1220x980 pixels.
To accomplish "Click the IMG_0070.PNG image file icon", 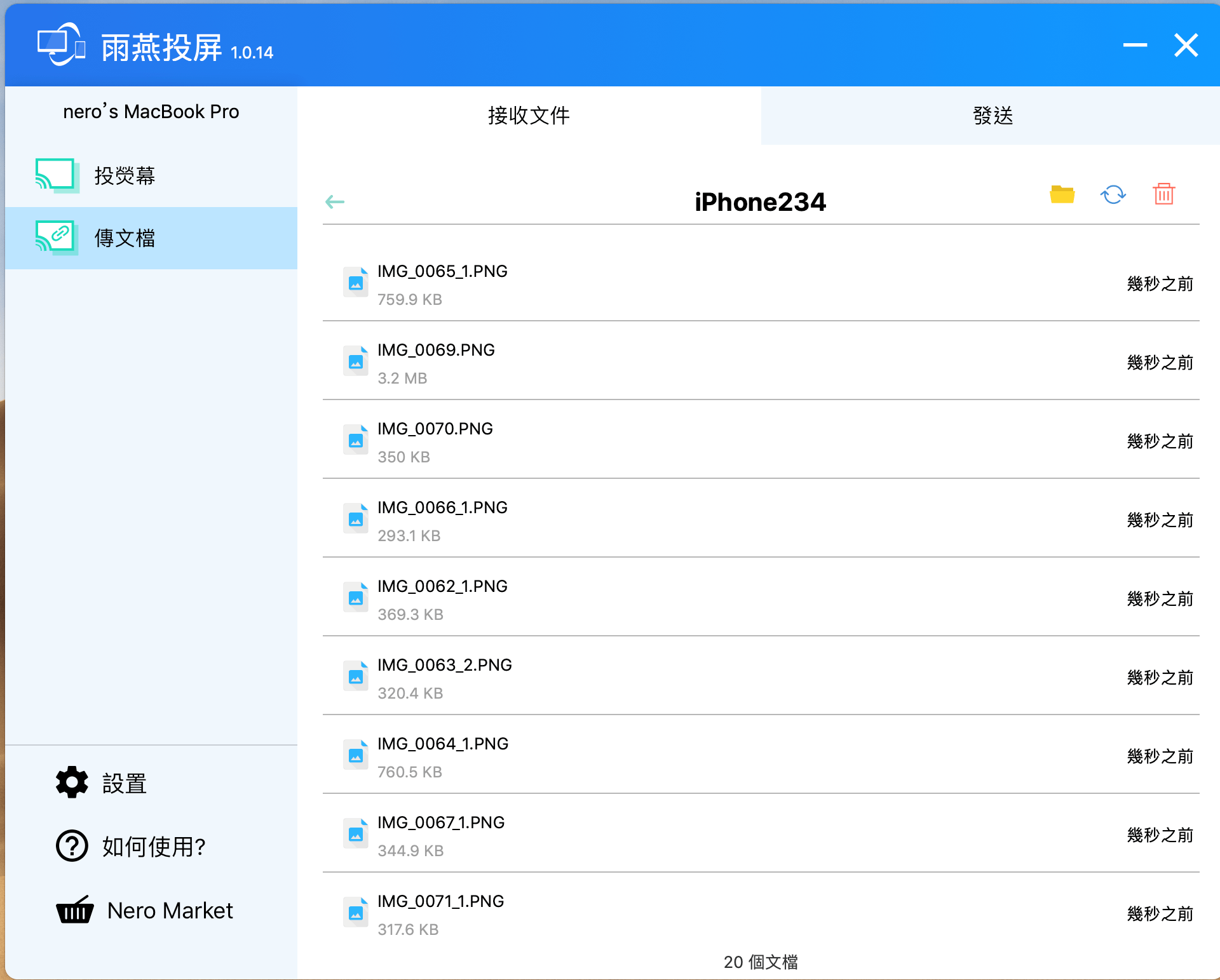I will (x=356, y=440).
